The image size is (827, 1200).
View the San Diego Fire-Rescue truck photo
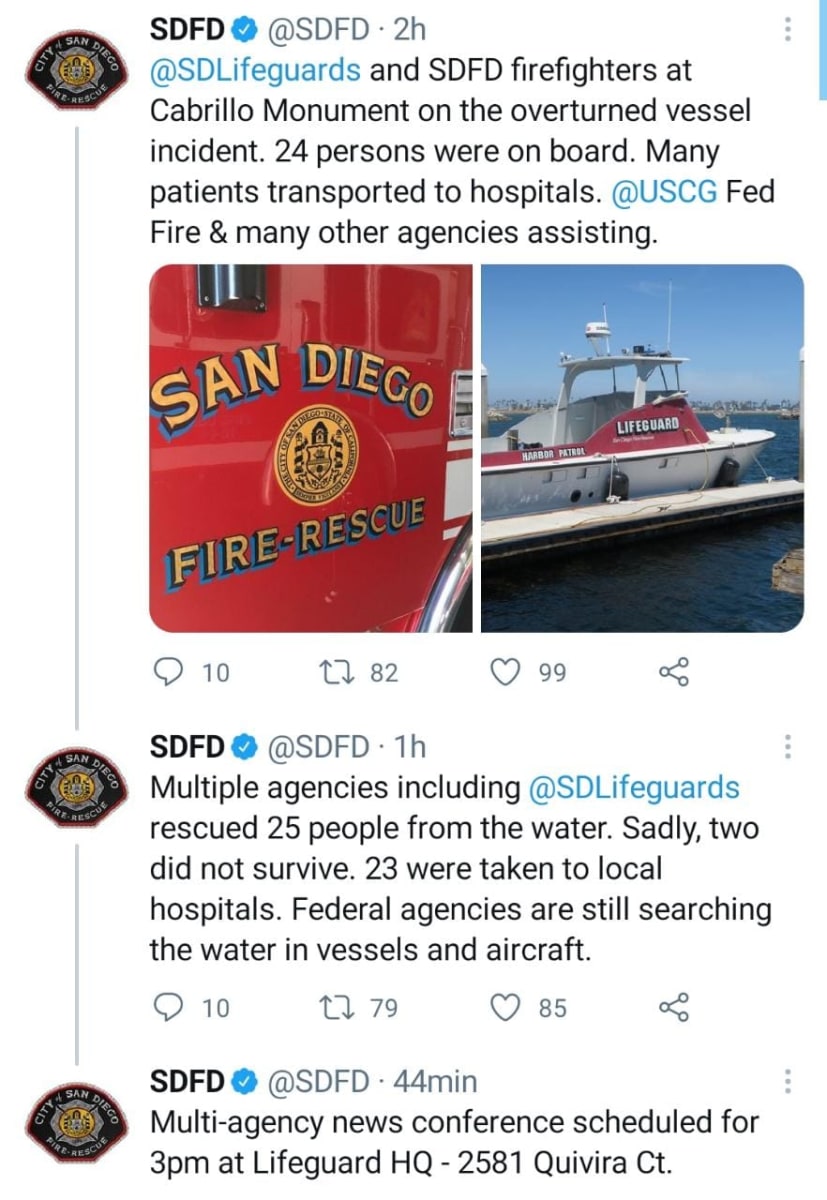(310, 448)
